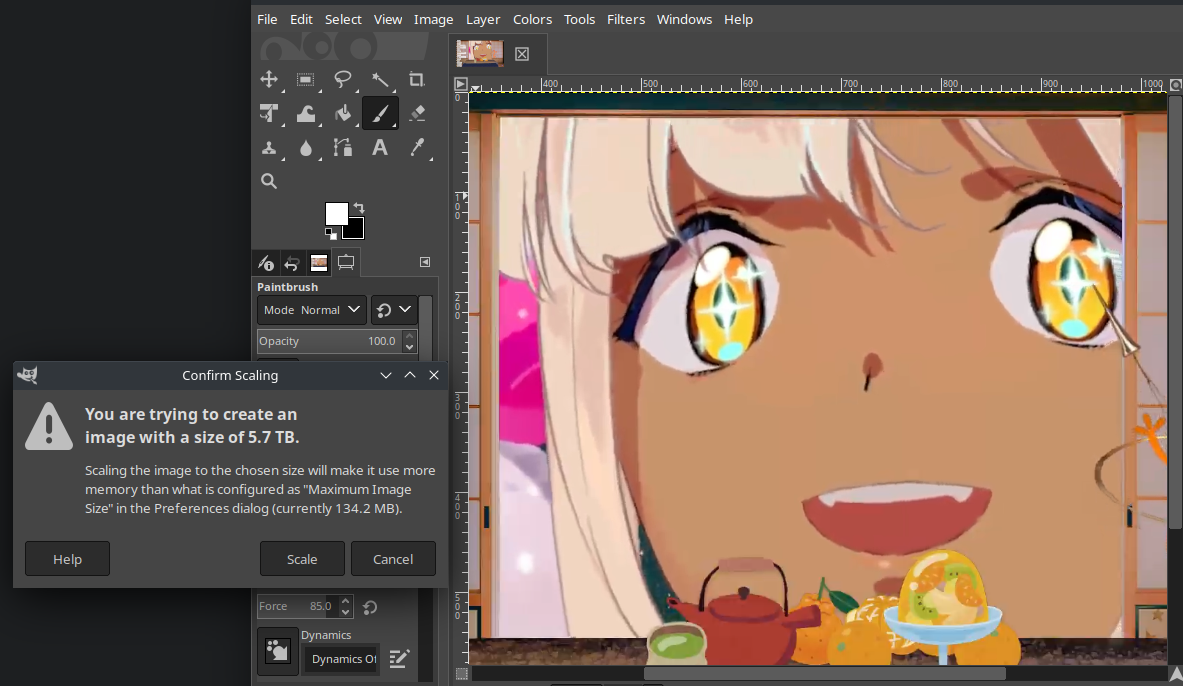Click the Scale button in dialog
The image size is (1183, 686).
point(302,559)
